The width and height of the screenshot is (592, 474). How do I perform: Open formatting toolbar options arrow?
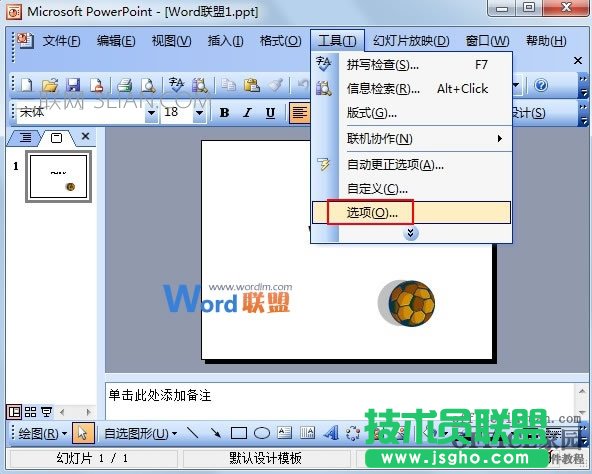[x=583, y=113]
